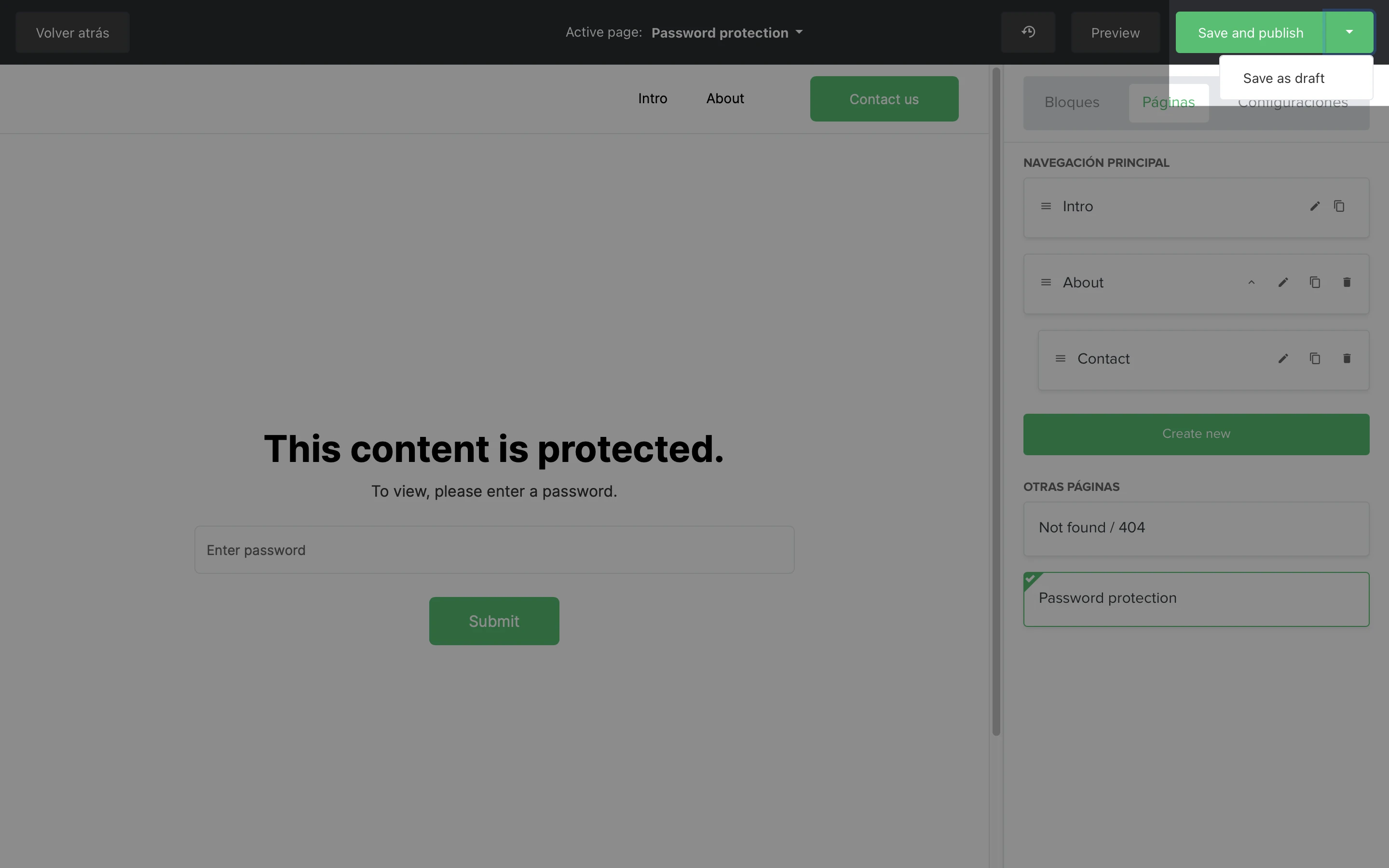Open the version history clock icon
Viewport: 1389px width, 868px height.
pos(1028,32)
